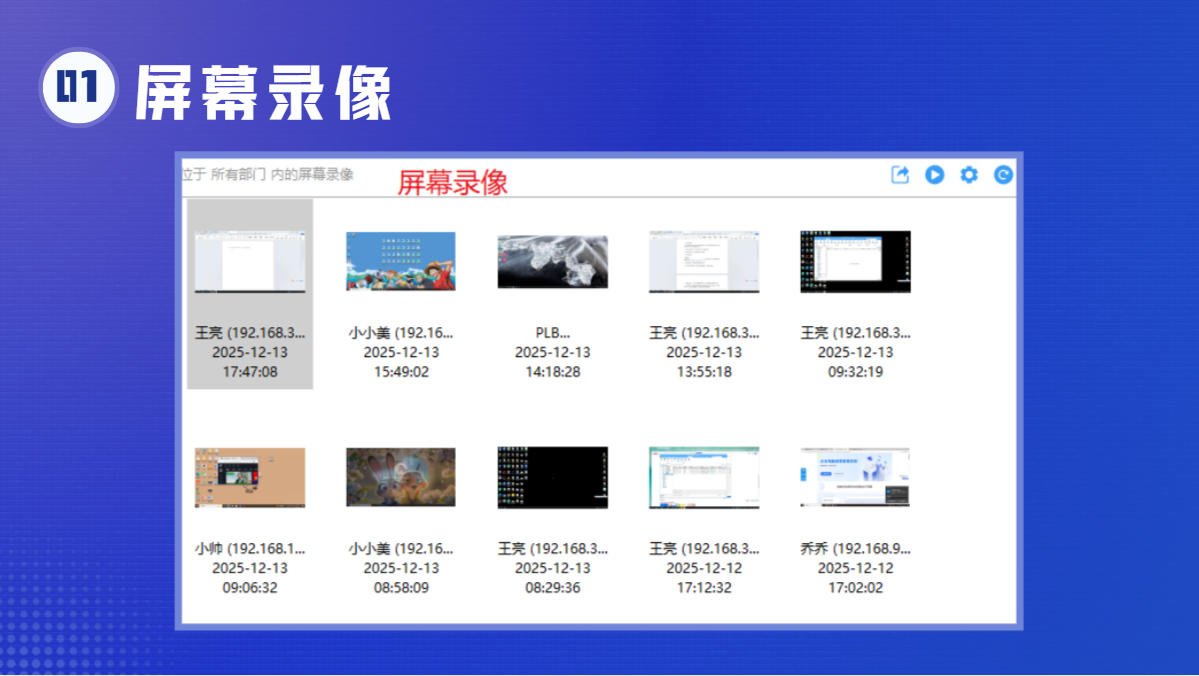Select the PLB recording thumbnail at 14:18:28
The image size is (1199, 676).
(x=553, y=262)
